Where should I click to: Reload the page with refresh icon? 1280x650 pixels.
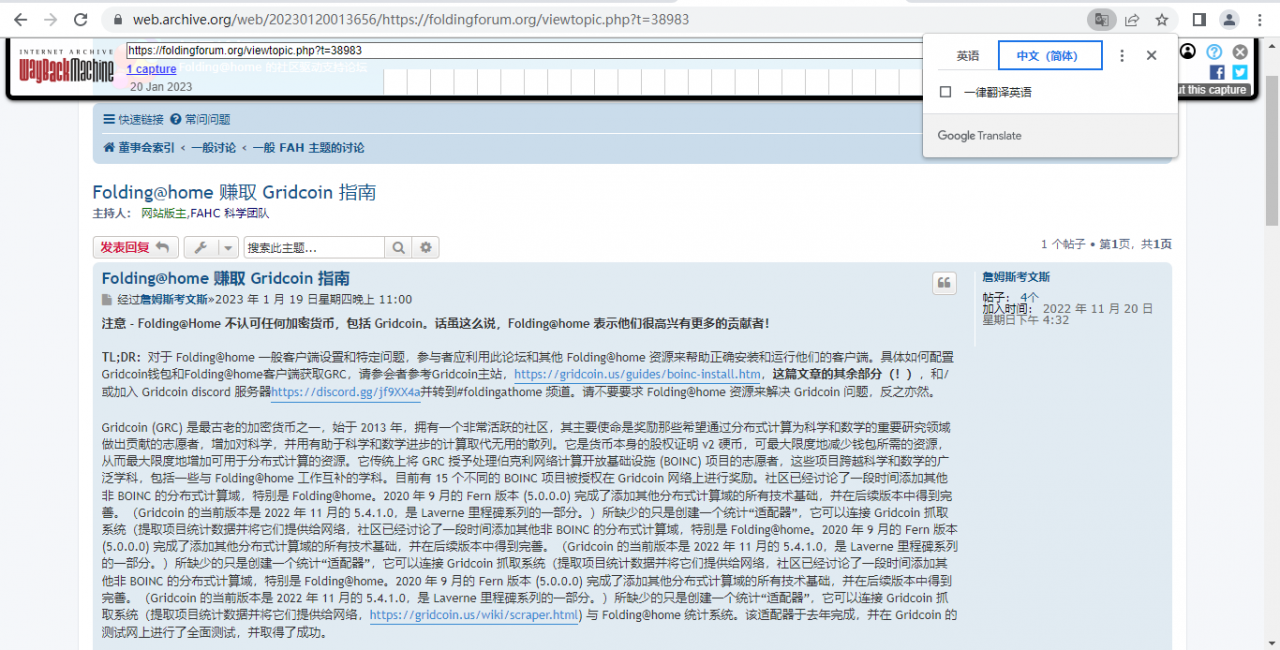pos(81,19)
